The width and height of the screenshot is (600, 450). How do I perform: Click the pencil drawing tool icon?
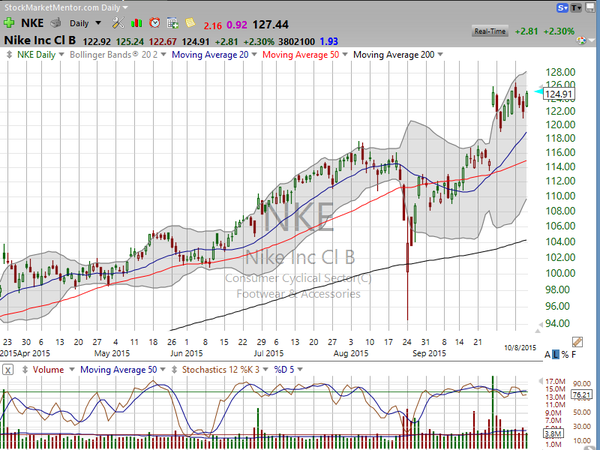577,342
